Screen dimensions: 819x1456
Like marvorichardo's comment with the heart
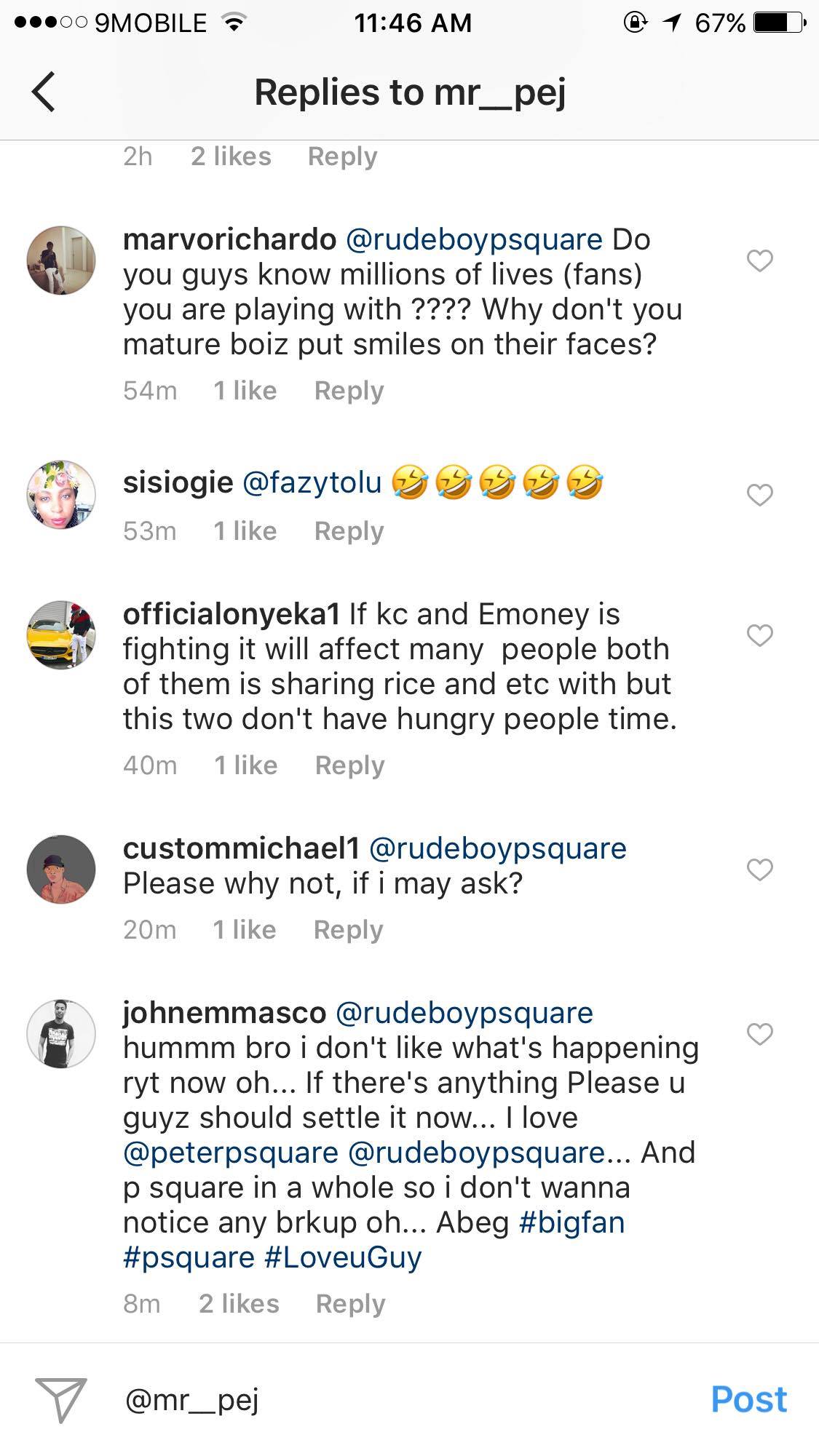point(759,260)
